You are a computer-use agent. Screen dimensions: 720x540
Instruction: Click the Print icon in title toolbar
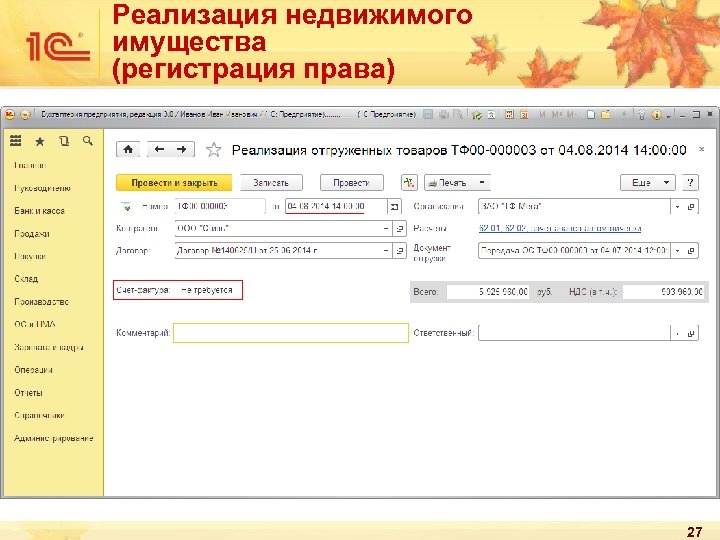[x=443, y=114]
